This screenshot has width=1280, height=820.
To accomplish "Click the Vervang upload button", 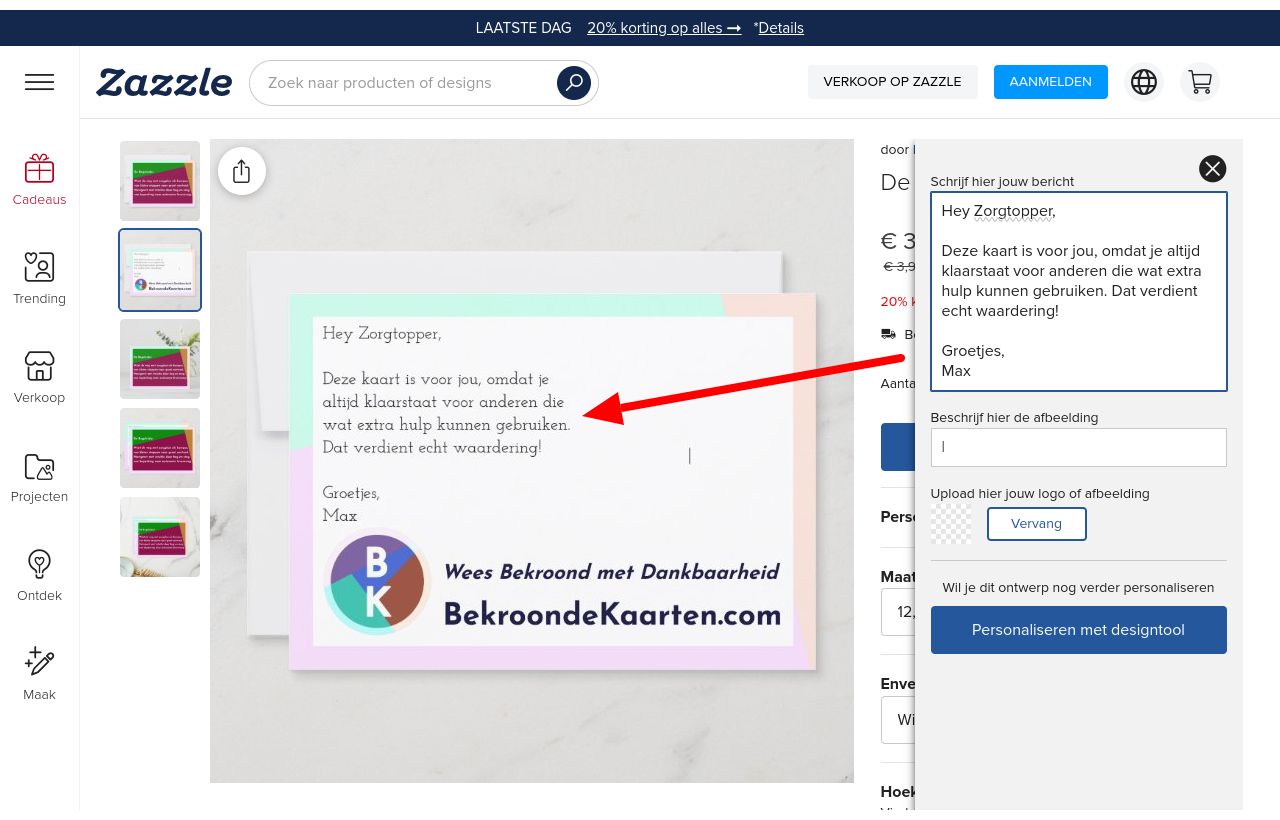I will (x=1036, y=524).
